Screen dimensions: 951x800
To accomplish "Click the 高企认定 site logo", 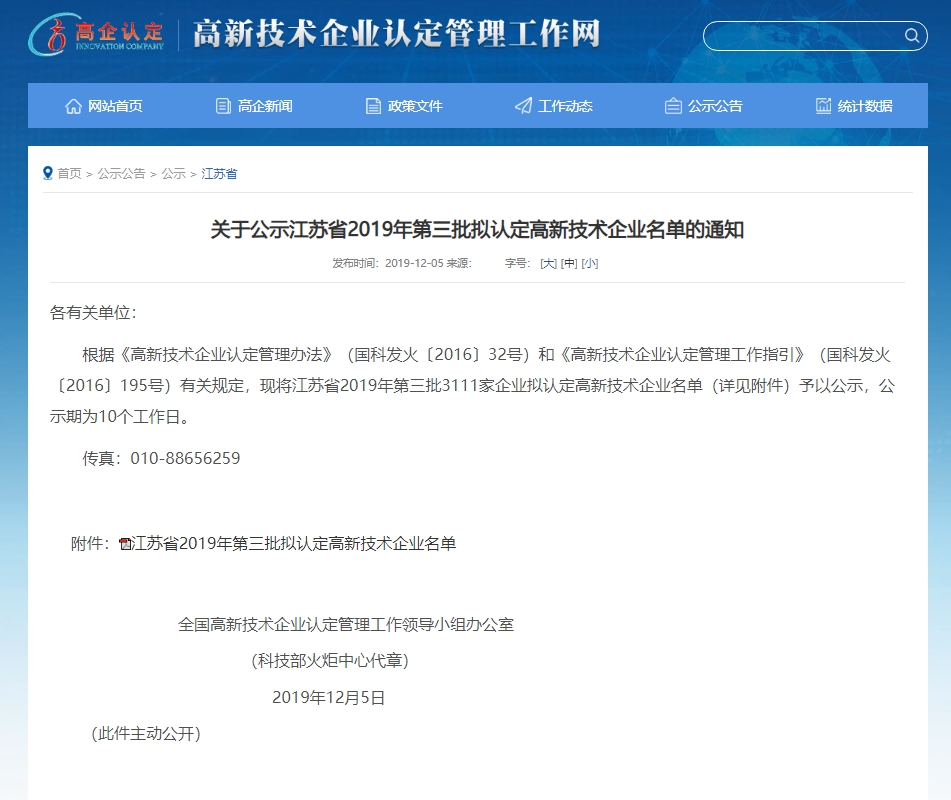I will [95, 35].
